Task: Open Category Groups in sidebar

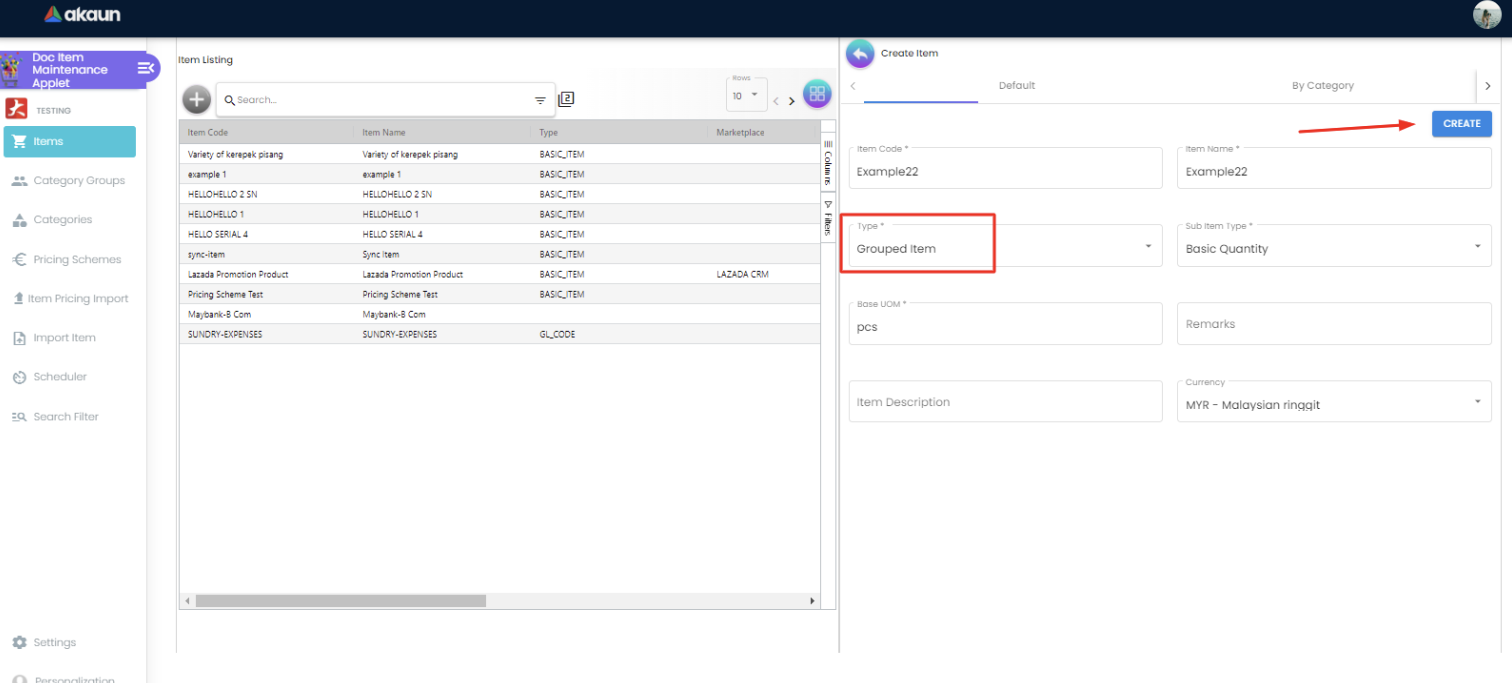Action: pyautogui.click(x=79, y=181)
